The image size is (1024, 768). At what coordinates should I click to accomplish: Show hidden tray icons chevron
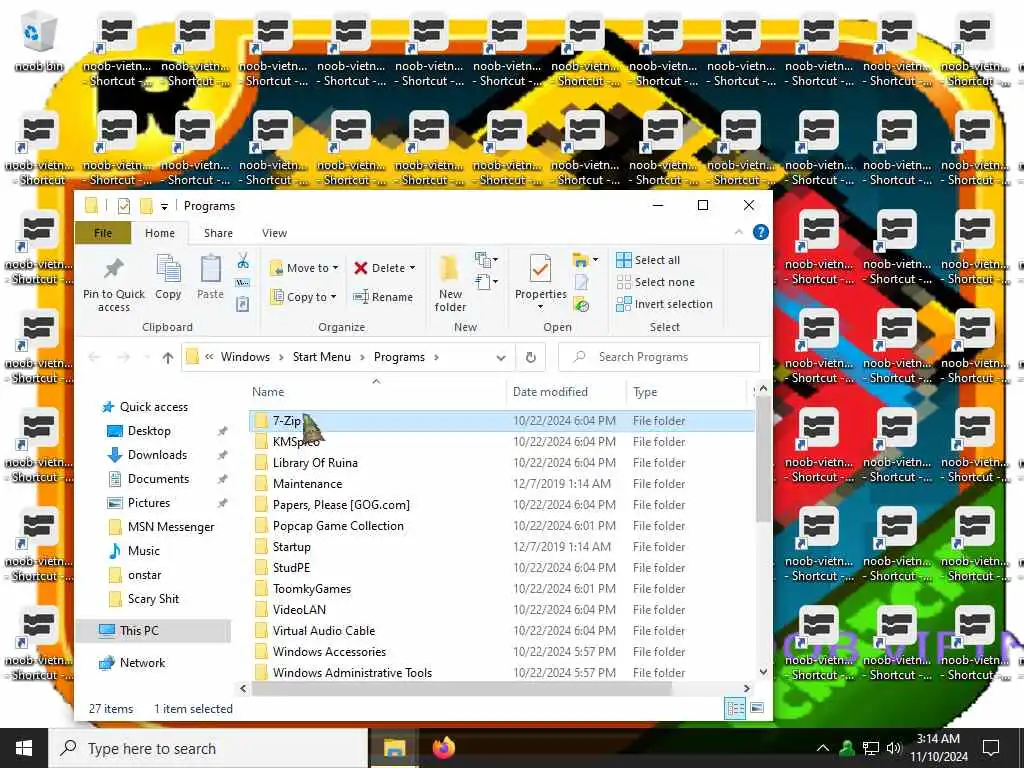823,748
